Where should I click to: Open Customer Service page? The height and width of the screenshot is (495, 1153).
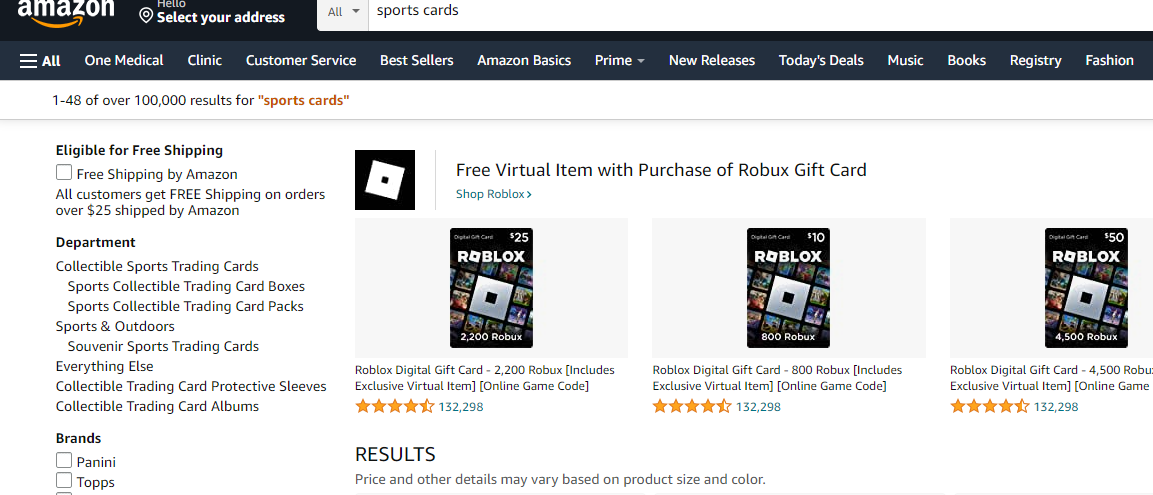pos(301,61)
